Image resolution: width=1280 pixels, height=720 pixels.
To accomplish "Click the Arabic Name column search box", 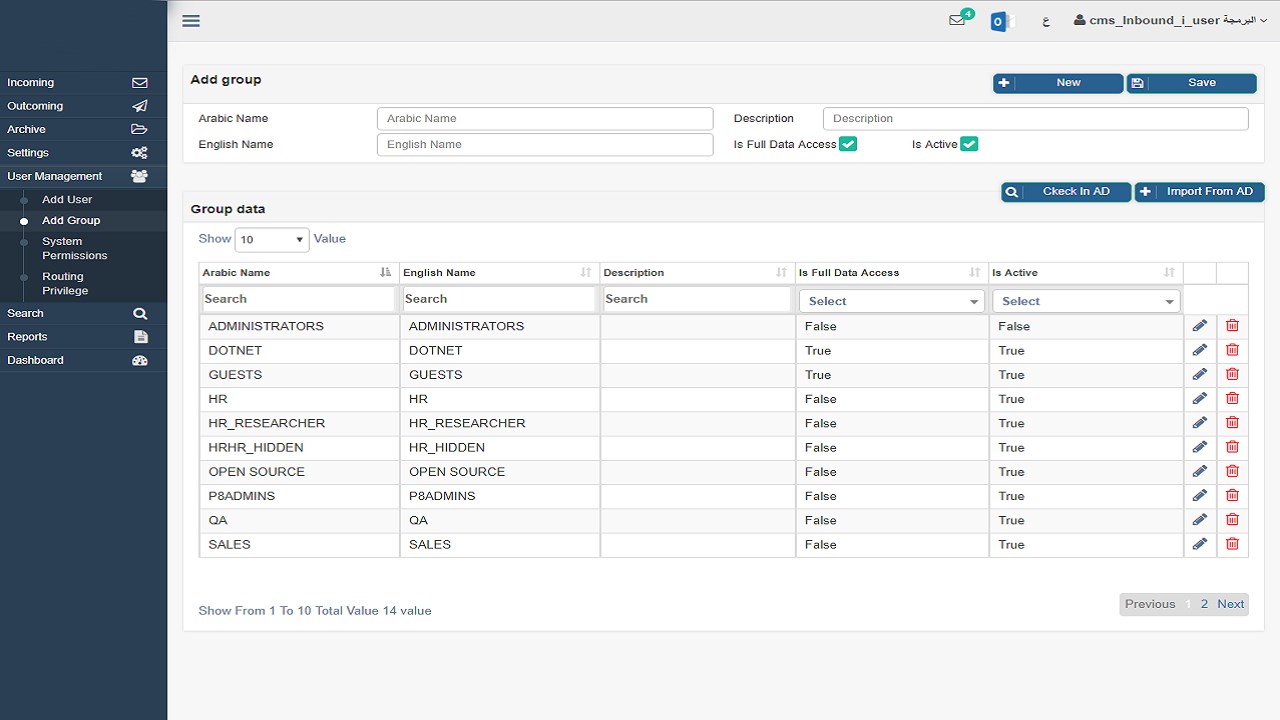I will [299, 299].
